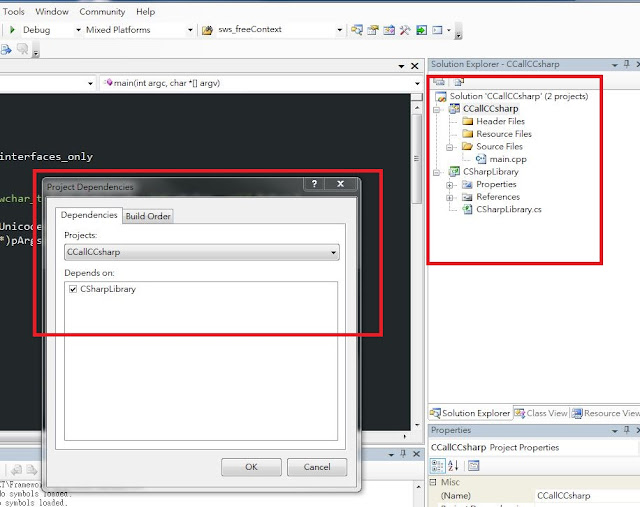The width and height of the screenshot is (640, 507).
Task: Switch to the Build Order tab
Action: tap(148, 216)
